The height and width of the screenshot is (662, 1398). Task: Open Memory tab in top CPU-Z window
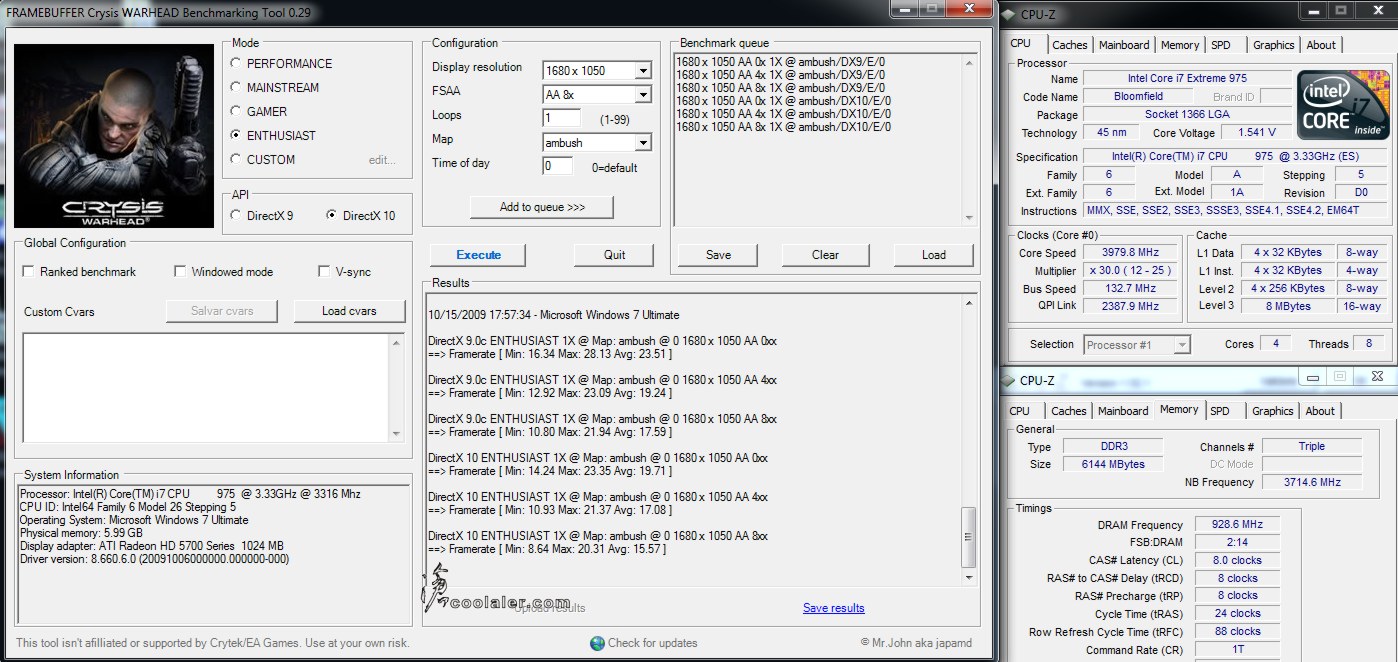tap(1180, 45)
